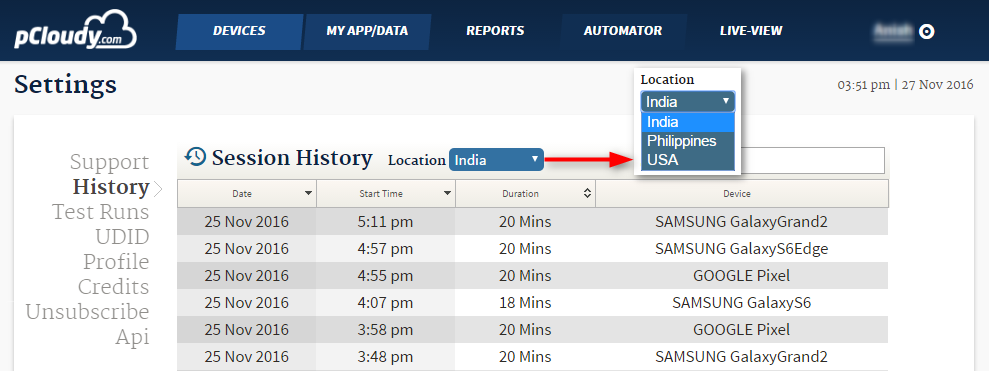Open Credits in the settings sidebar

coord(114,287)
